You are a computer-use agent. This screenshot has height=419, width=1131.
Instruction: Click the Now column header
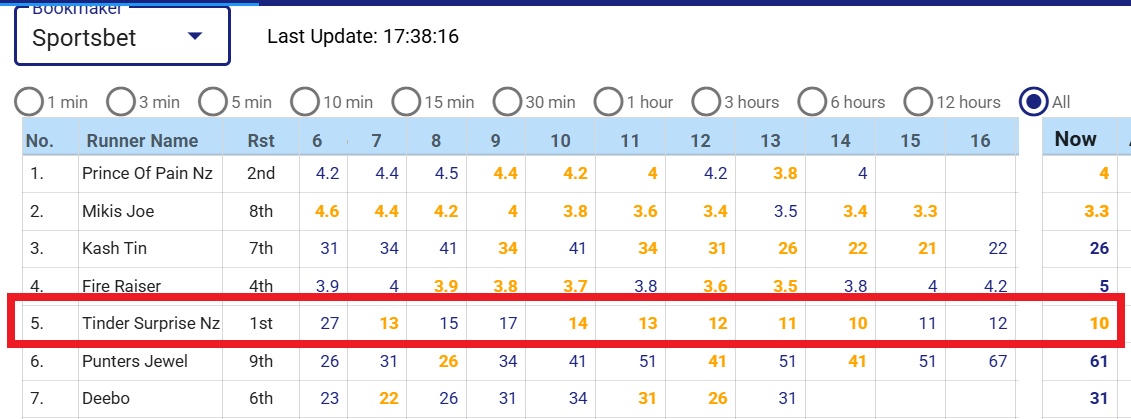click(1075, 139)
